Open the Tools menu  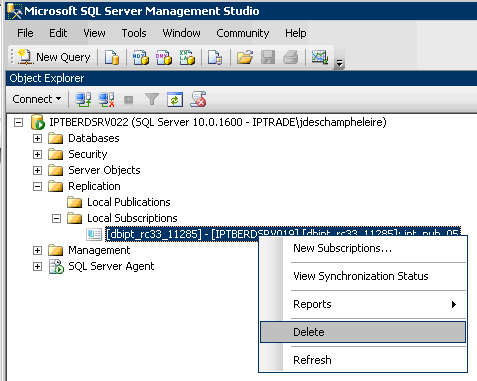134,33
